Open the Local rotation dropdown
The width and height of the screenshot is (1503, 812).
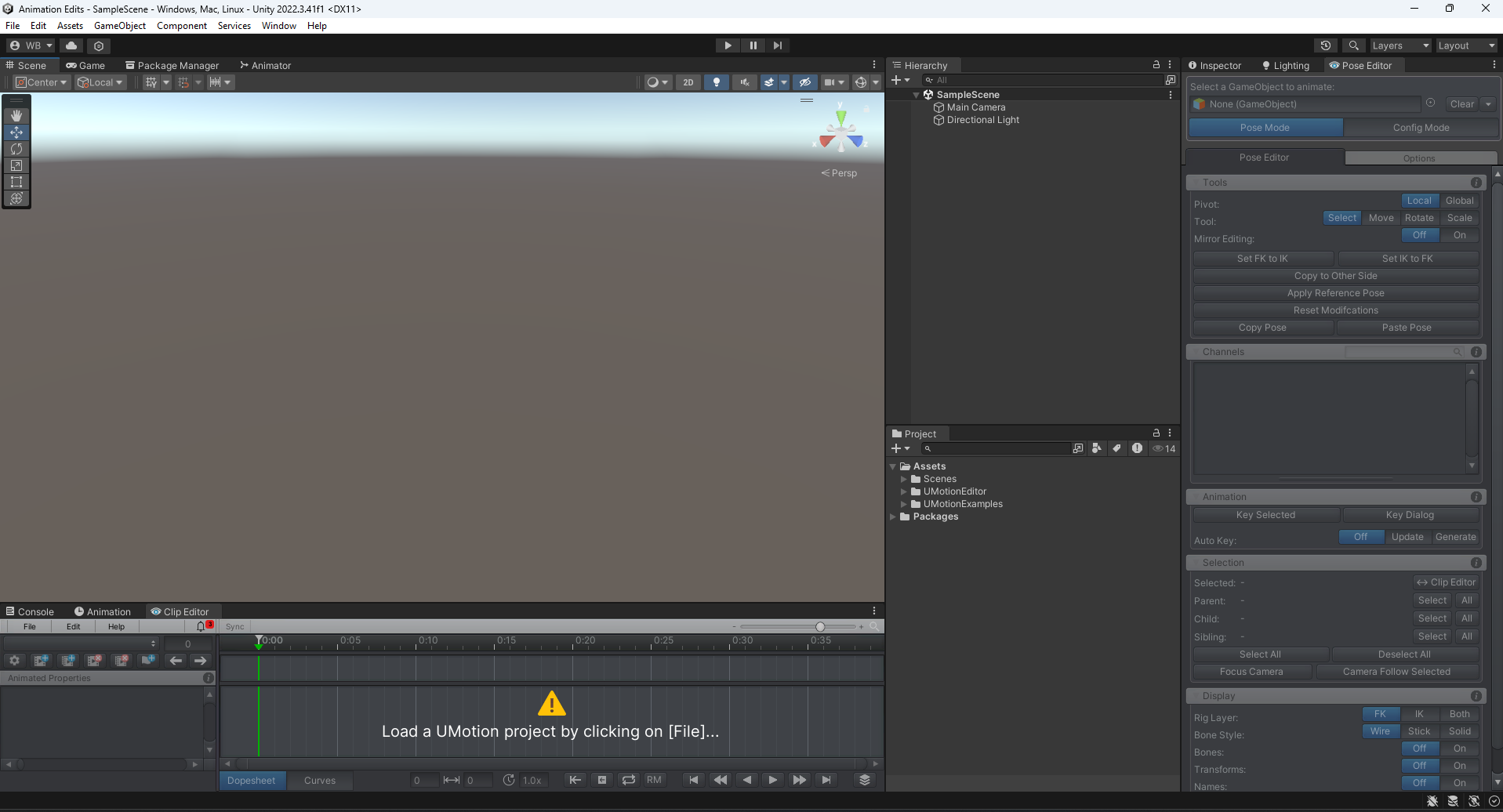pyautogui.click(x=100, y=82)
